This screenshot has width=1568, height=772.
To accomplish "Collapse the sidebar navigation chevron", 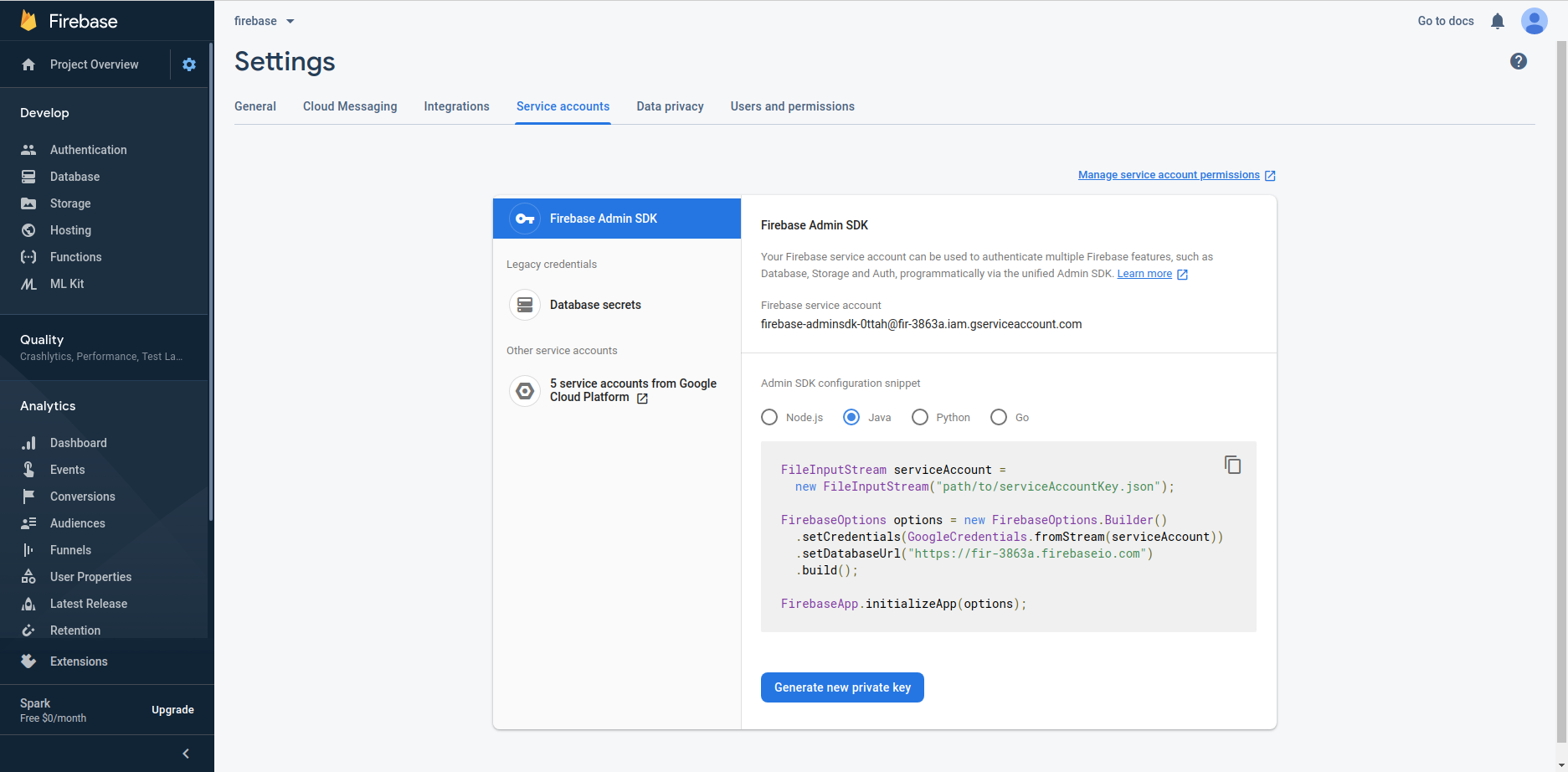I will coord(186,754).
